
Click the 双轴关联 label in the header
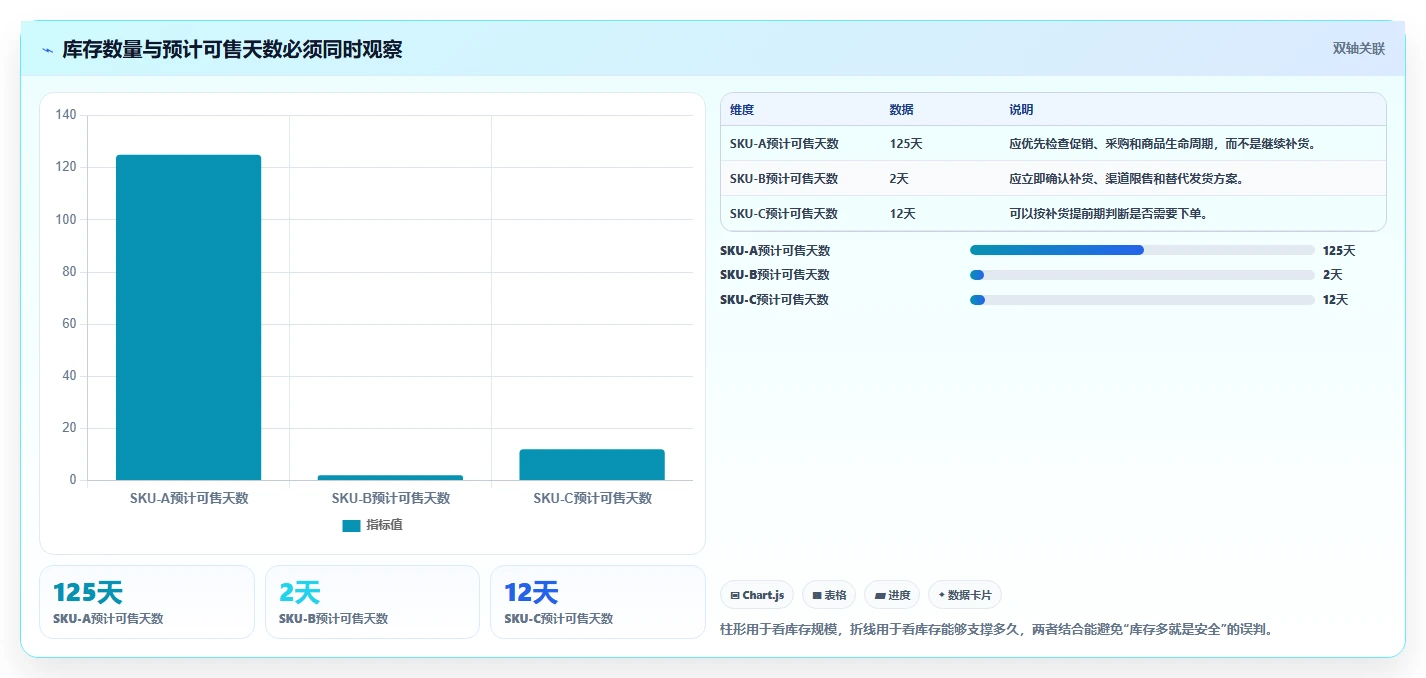1358,49
